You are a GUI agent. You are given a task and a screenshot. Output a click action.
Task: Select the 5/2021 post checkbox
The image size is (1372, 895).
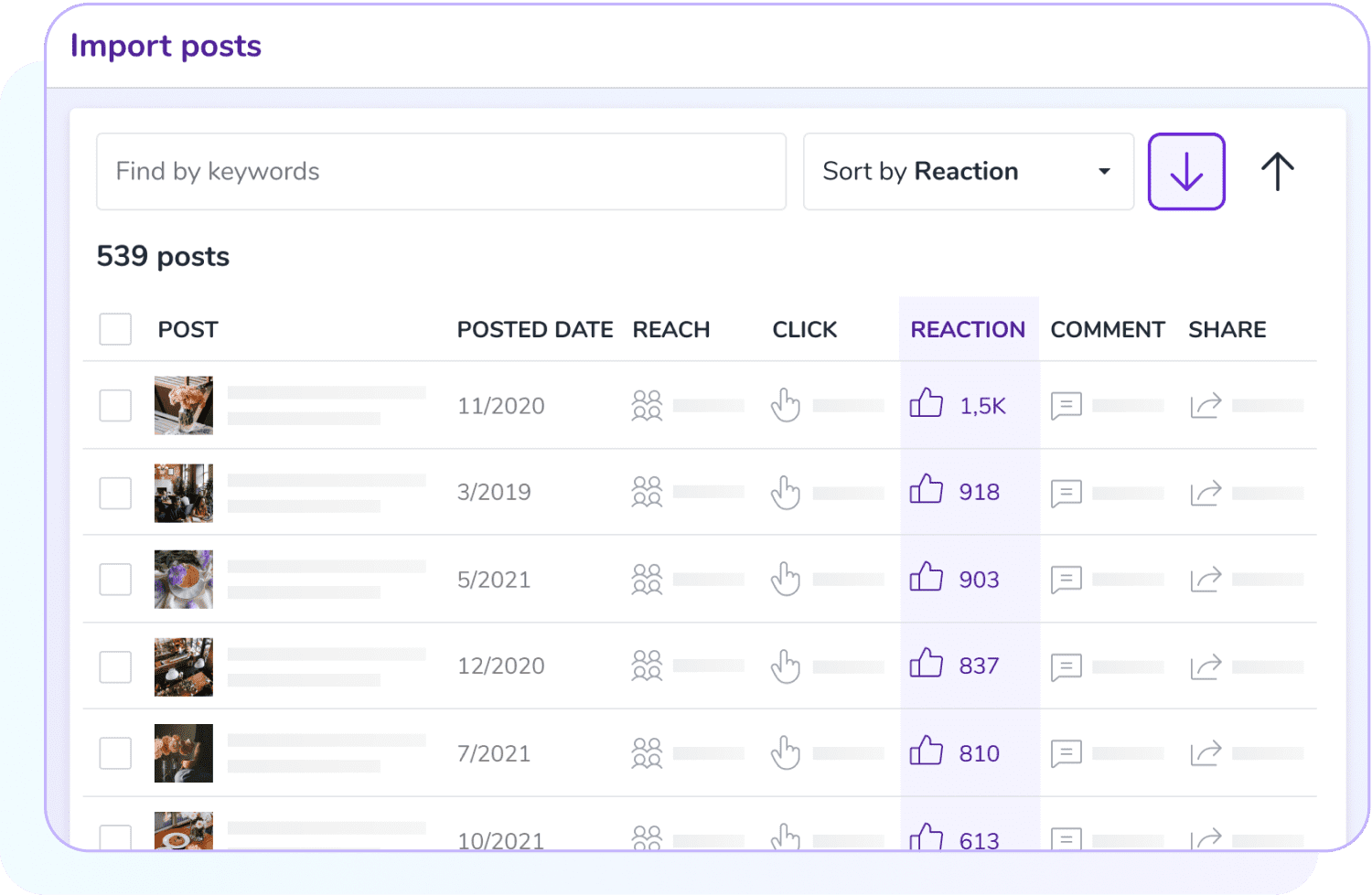115,579
